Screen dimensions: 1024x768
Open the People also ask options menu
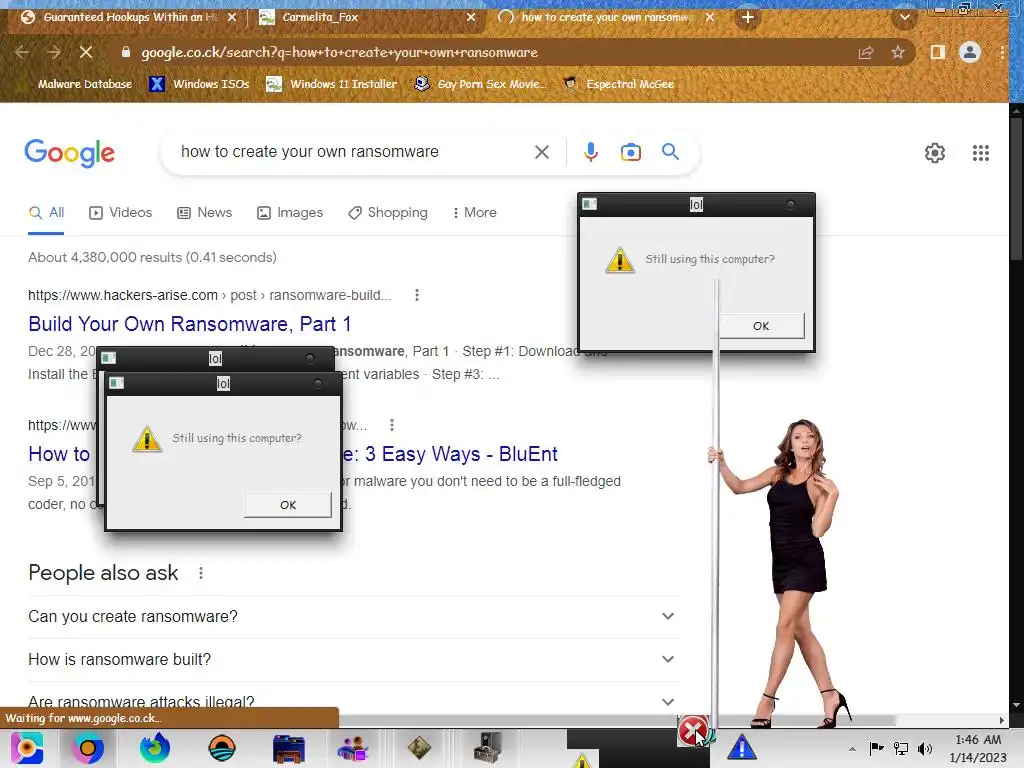click(x=201, y=573)
